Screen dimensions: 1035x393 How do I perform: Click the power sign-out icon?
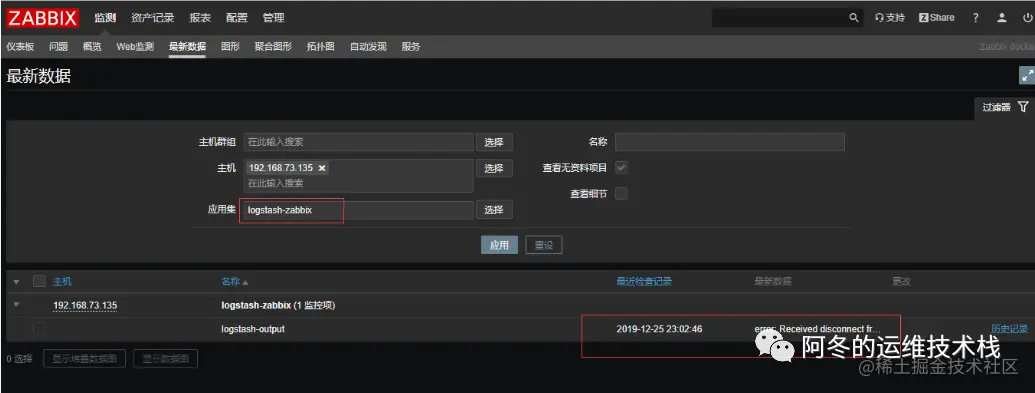coord(1027,18)
